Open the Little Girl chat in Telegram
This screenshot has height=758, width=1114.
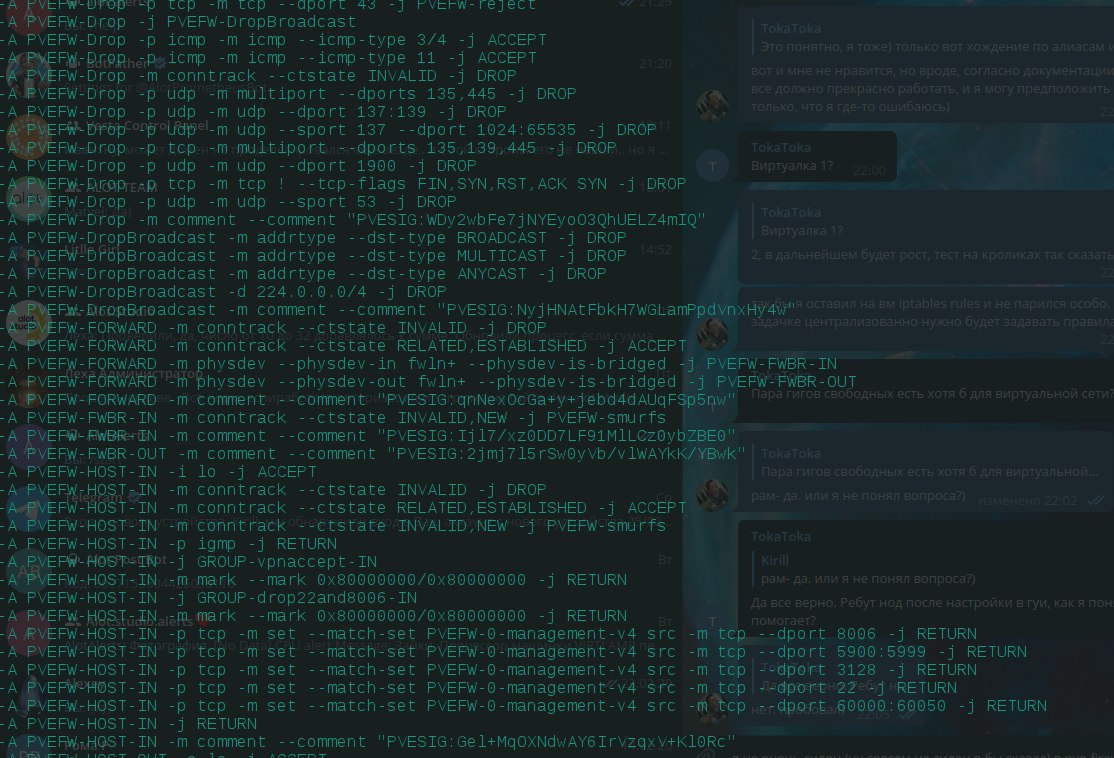341,261
